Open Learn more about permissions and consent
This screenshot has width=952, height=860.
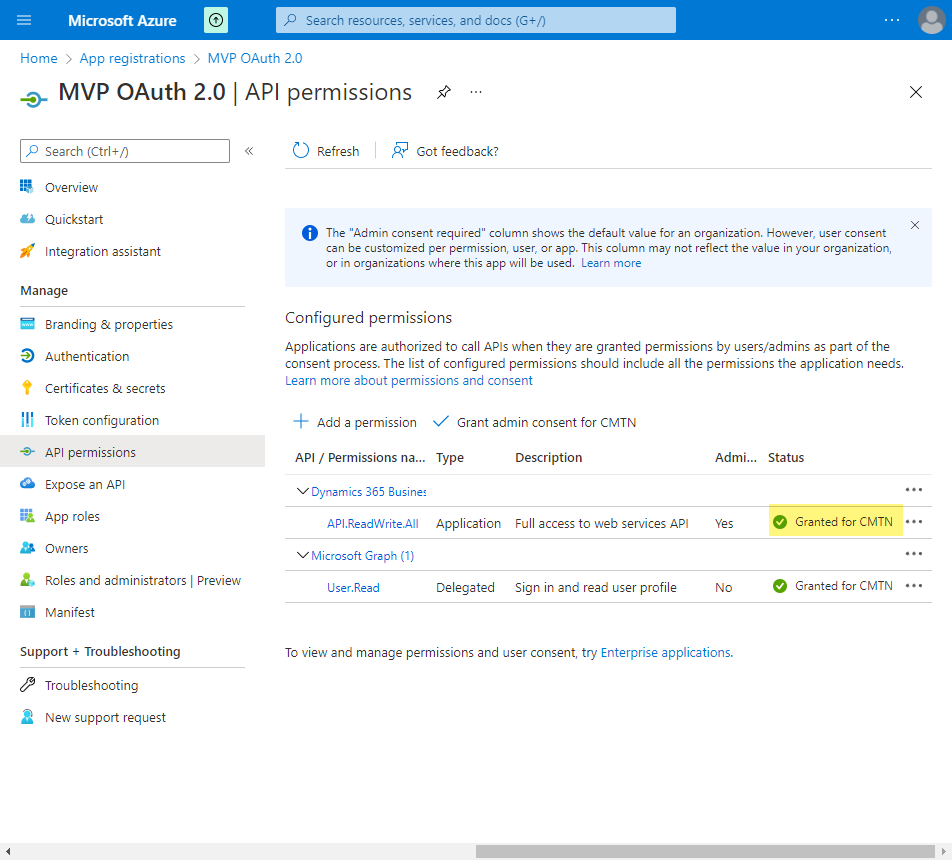(x=409, y=381)
